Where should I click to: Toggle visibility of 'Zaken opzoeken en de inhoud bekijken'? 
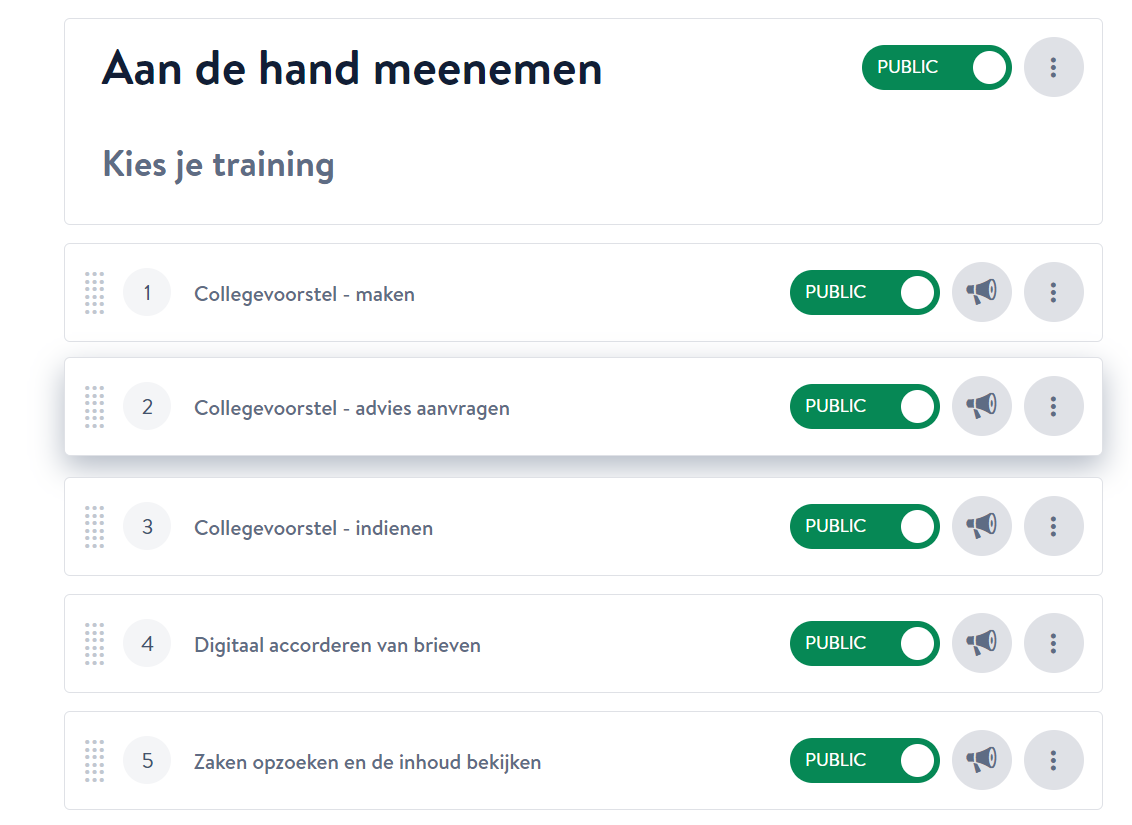pos(864,760)
